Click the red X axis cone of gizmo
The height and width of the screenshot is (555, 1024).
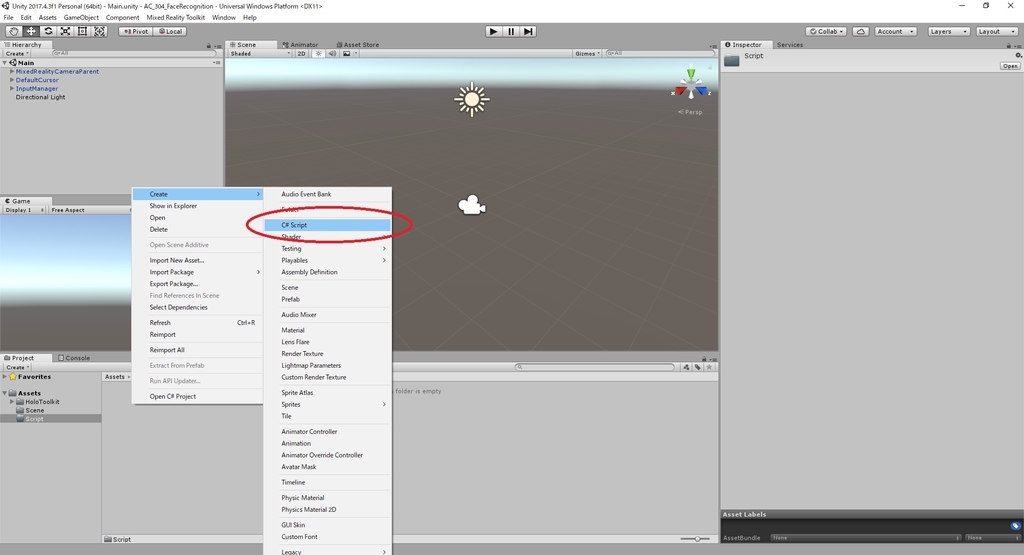(680, 91)
